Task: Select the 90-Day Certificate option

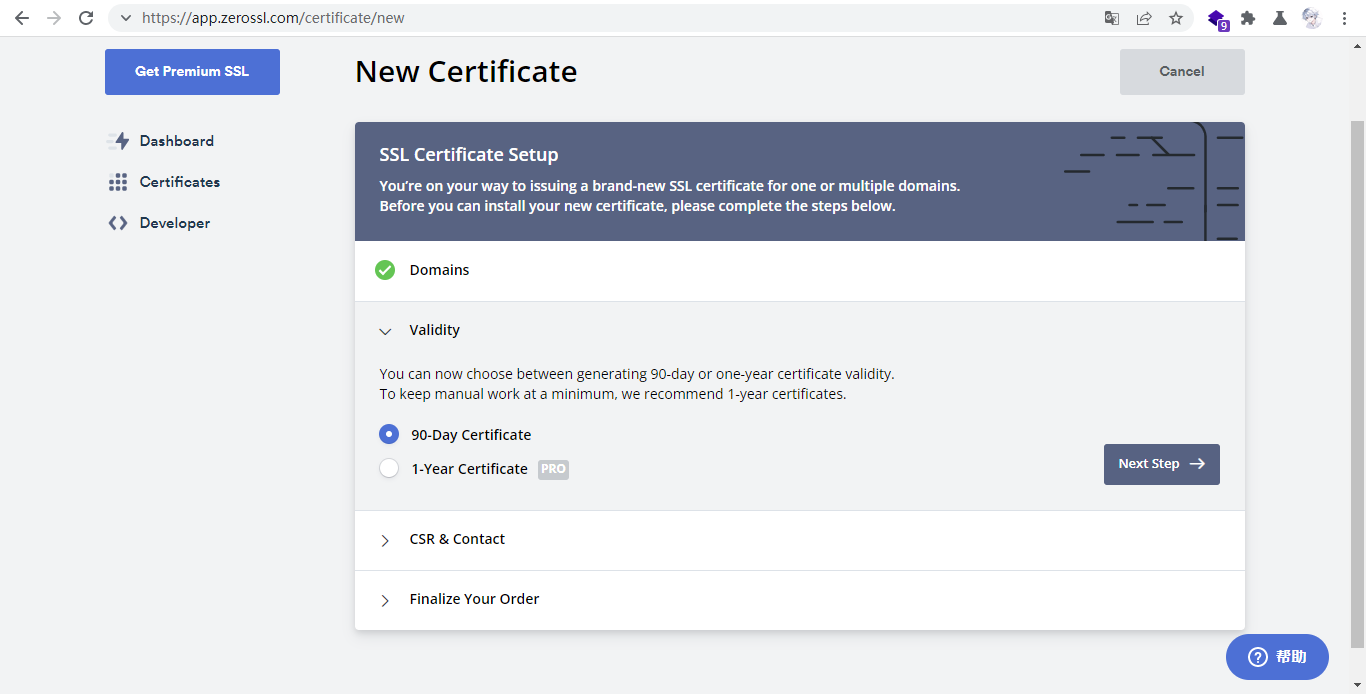Action: (x=389, y=434)
